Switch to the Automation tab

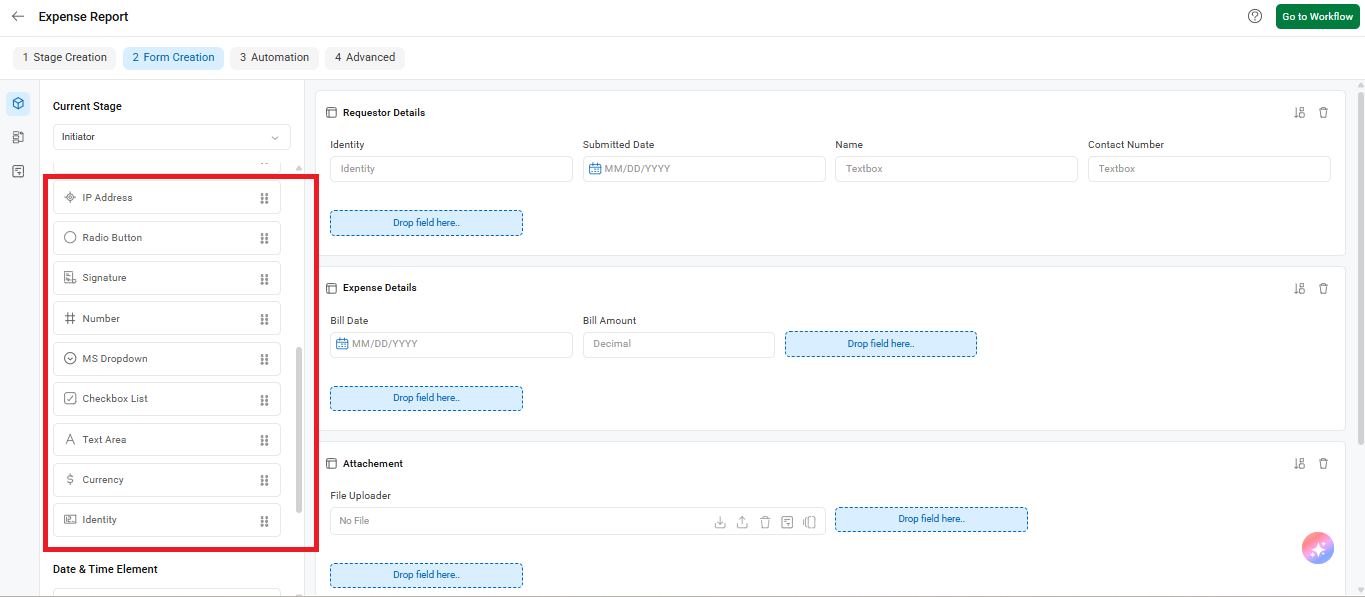click(274, 58)
